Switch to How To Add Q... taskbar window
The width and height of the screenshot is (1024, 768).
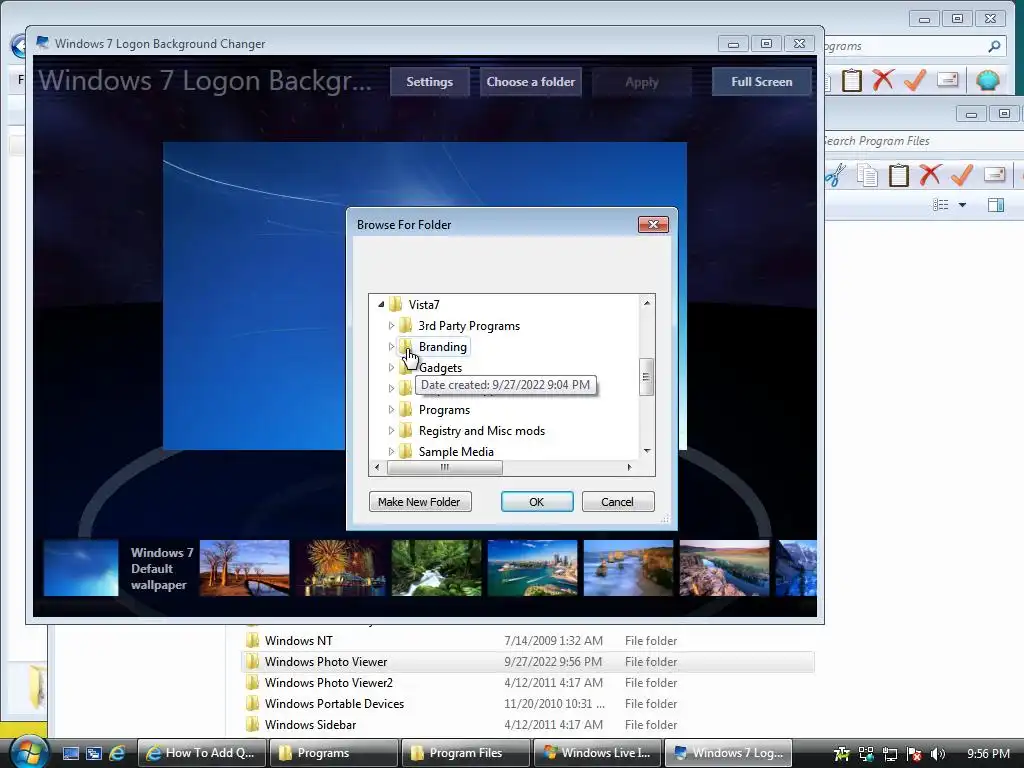(x=202, y=753)
